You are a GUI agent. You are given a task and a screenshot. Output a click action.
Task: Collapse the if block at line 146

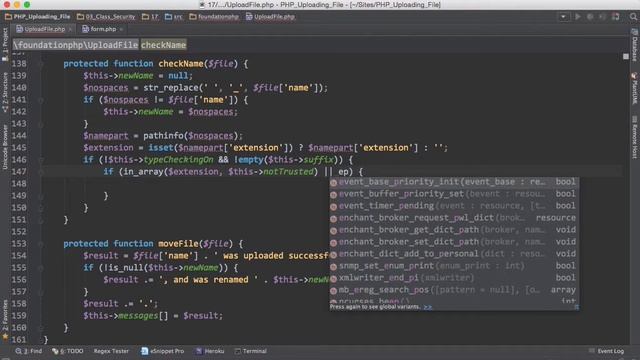(41, 160)
